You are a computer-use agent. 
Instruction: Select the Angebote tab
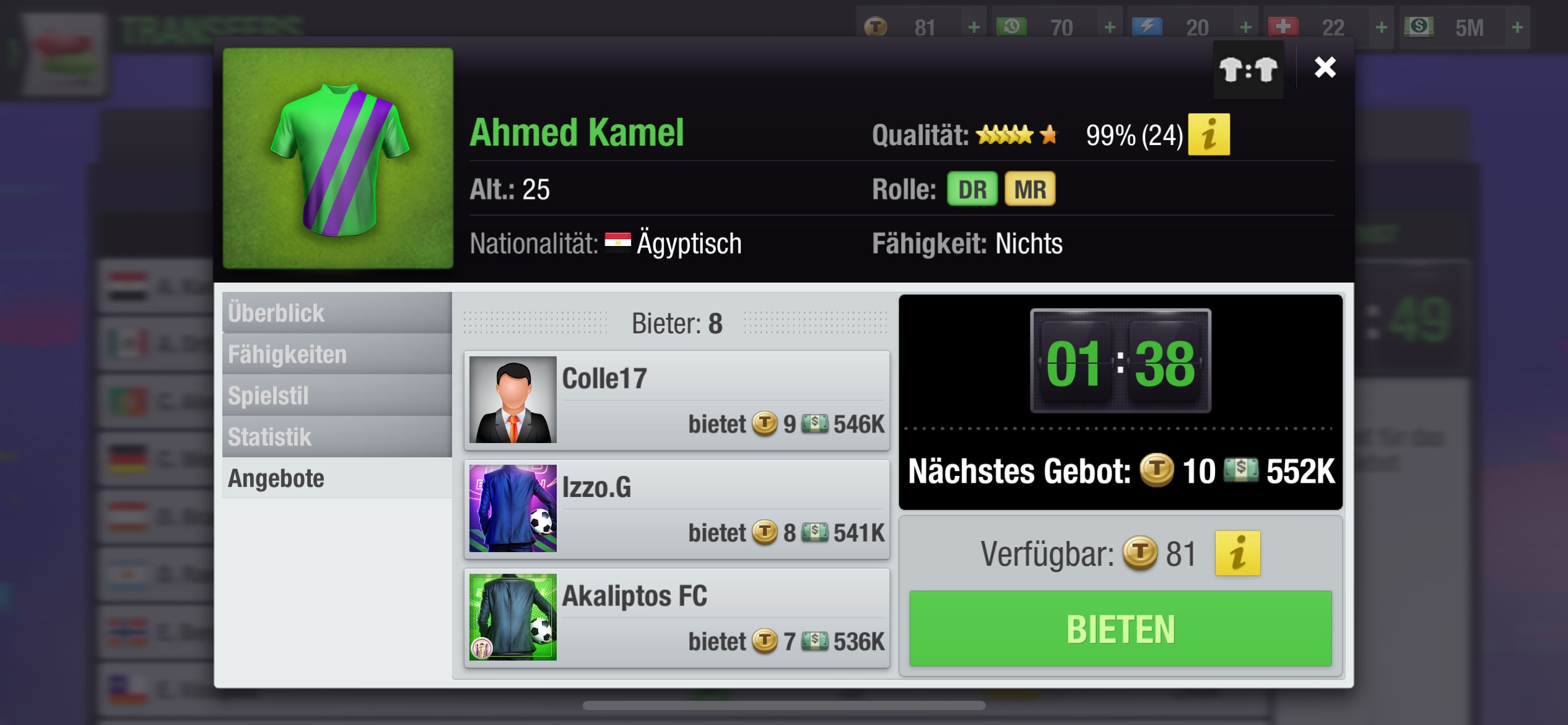click(337, 478)
